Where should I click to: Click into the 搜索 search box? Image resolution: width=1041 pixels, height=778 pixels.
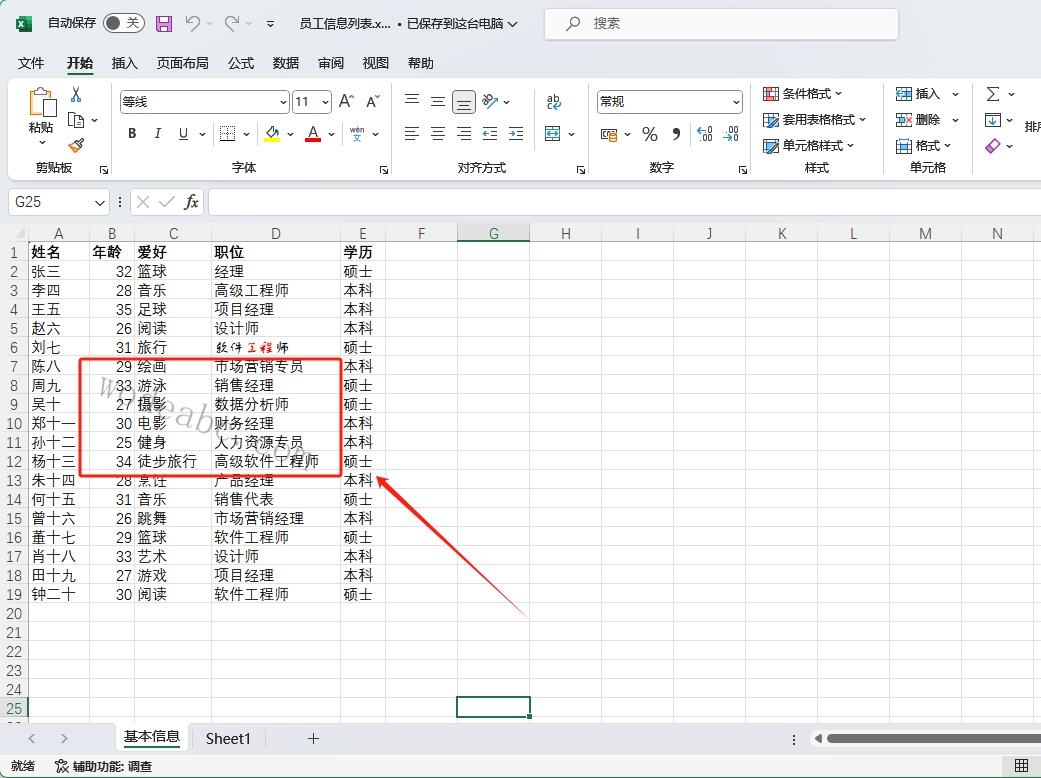click(720, 23)
